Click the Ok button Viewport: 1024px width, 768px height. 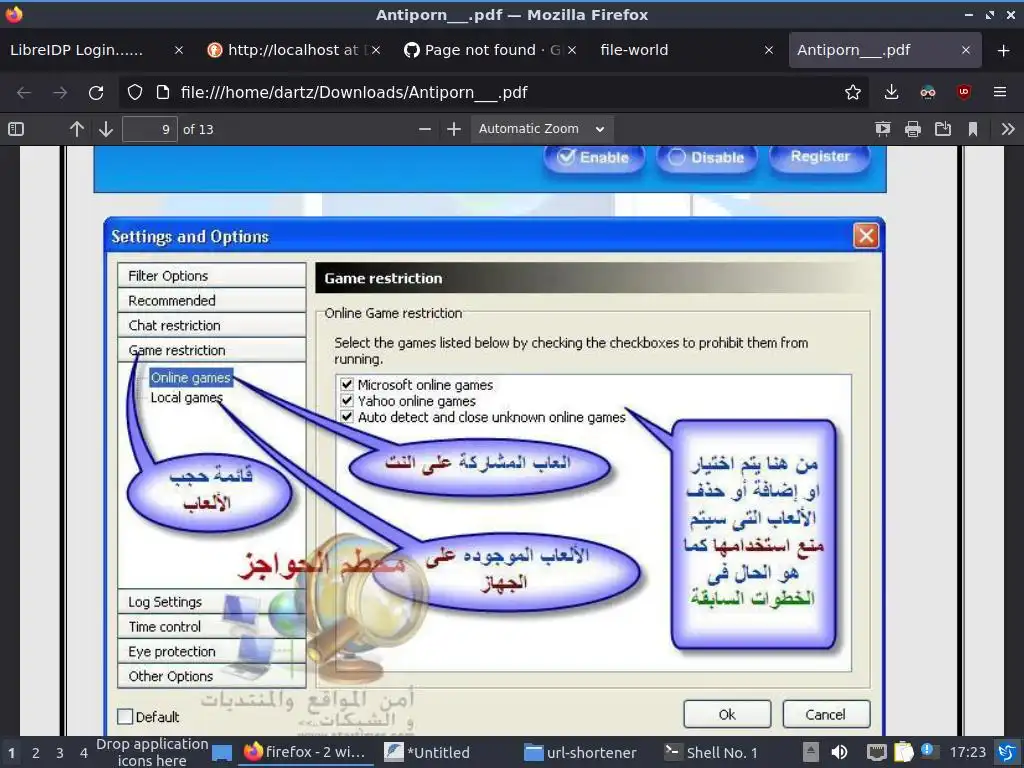pyautogui.click(x=727, y=714)
